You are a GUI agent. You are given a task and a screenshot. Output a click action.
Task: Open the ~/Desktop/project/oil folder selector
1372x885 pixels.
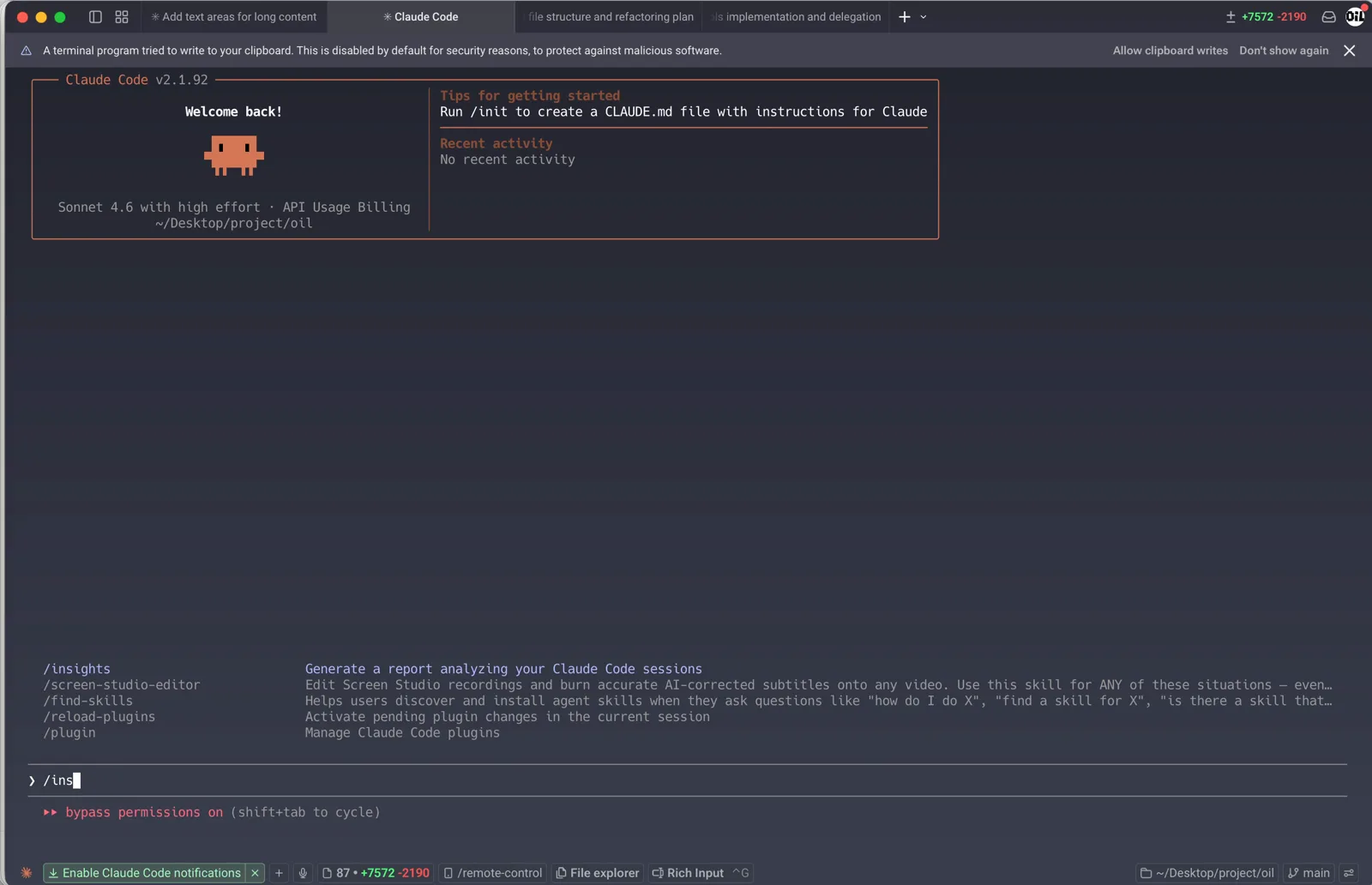click(1207, 873)
